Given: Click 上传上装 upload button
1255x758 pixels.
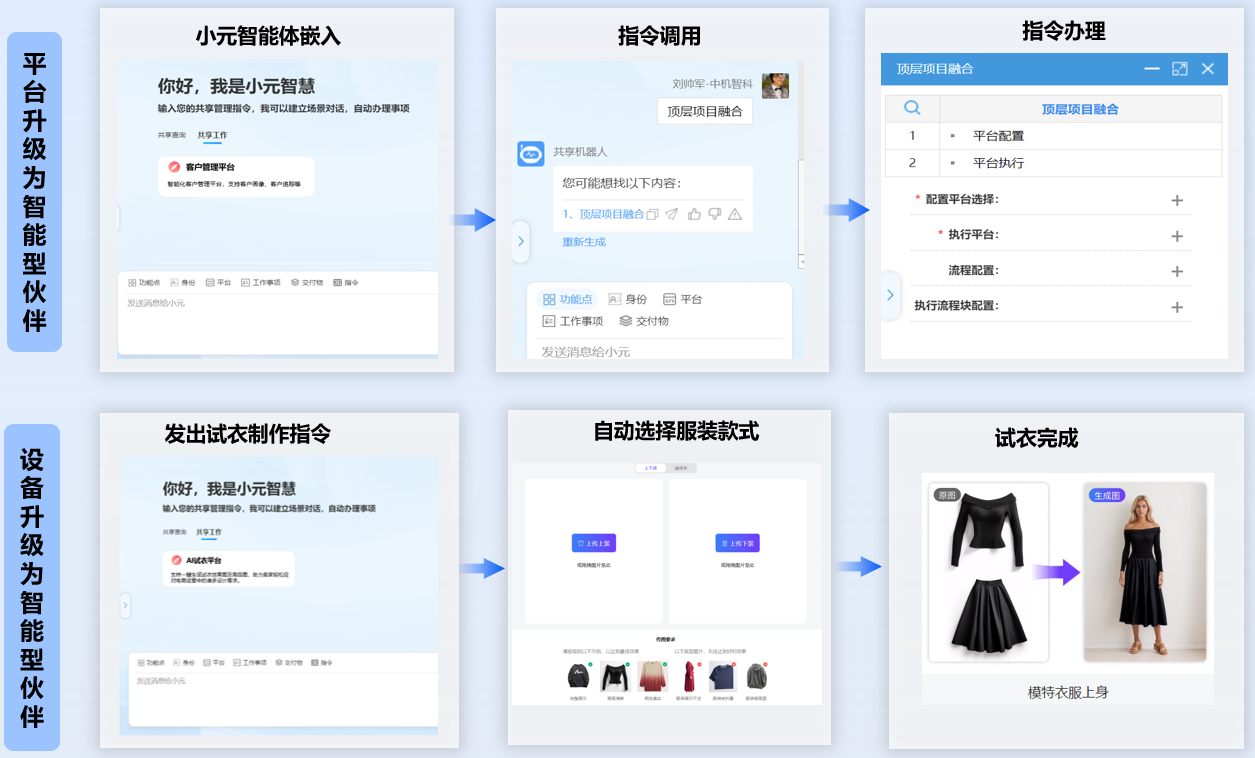Looking at the screenshot, I should 594,543.
